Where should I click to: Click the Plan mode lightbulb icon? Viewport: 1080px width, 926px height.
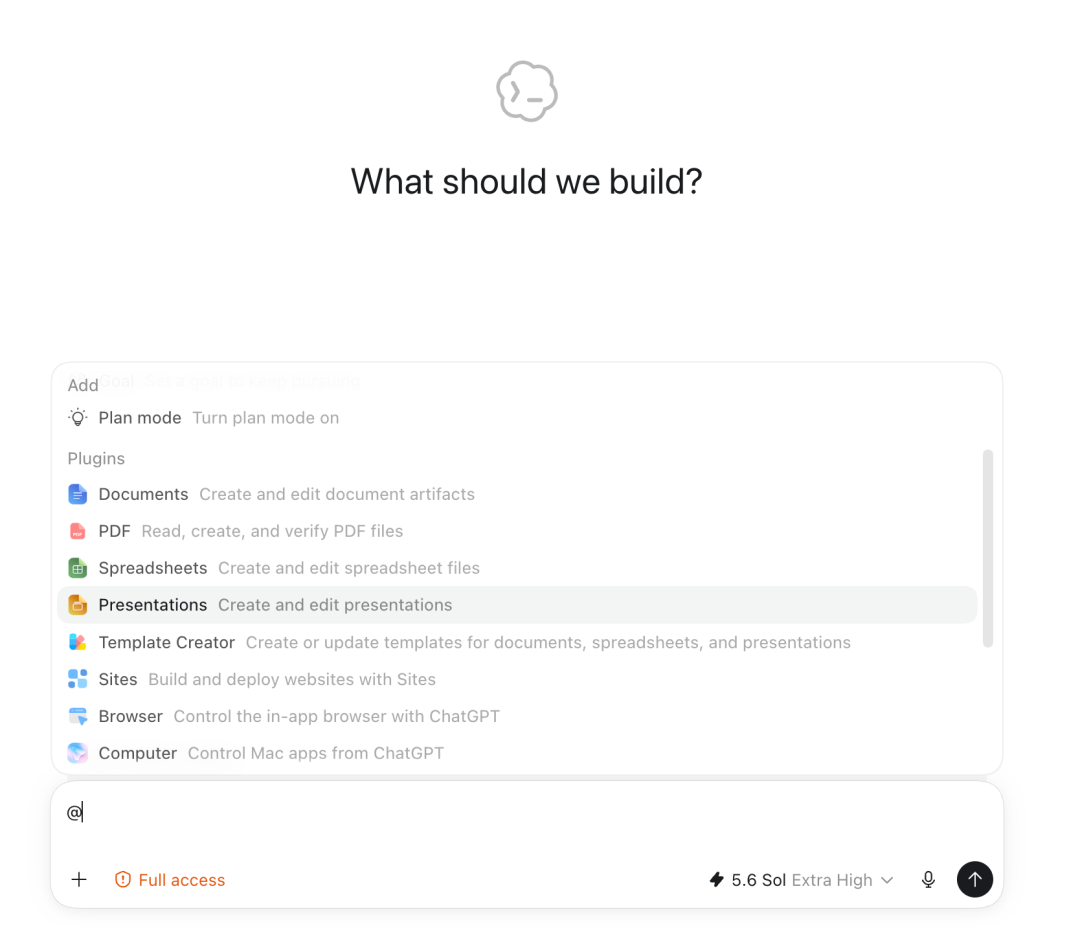tap(78, 418)
